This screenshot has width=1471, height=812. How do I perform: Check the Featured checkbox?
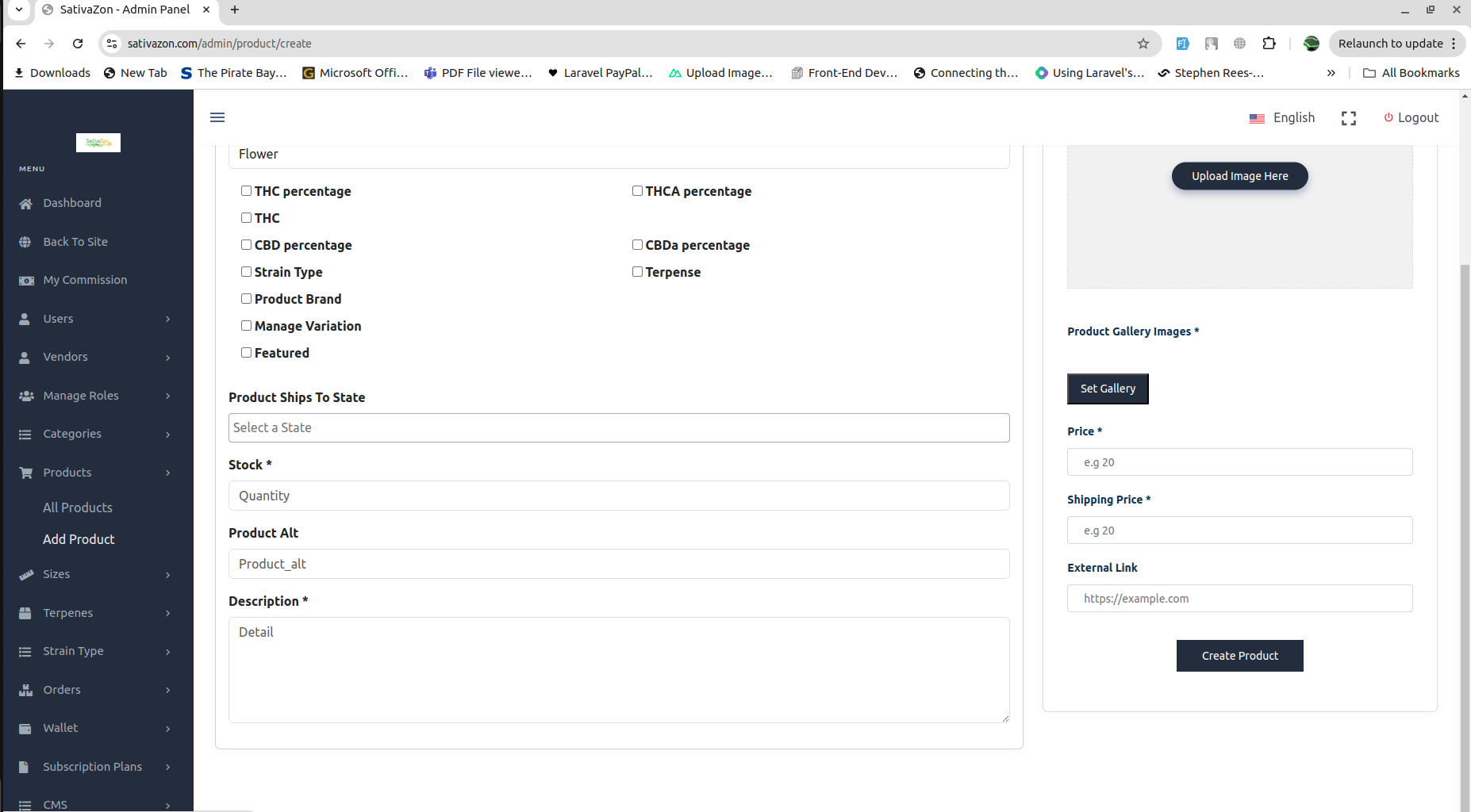[x=246, y=353]
